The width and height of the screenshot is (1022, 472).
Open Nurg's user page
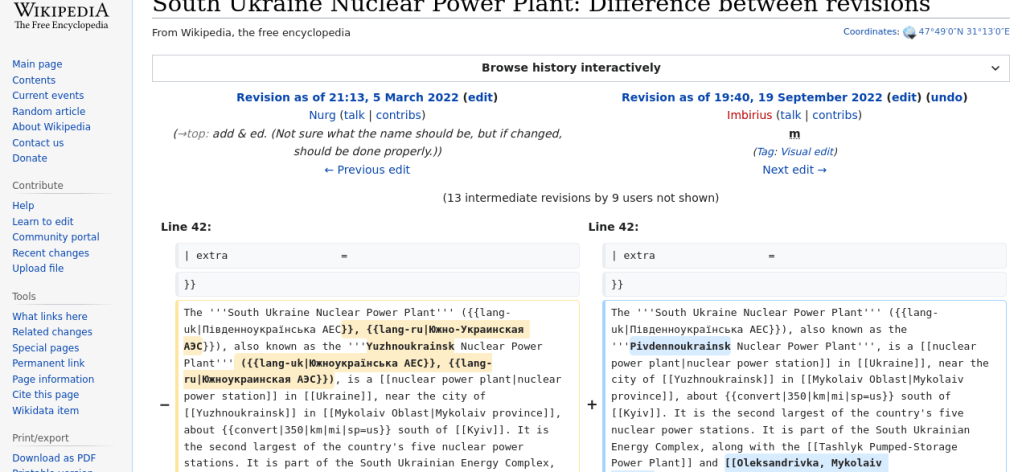tap(322, 115)
